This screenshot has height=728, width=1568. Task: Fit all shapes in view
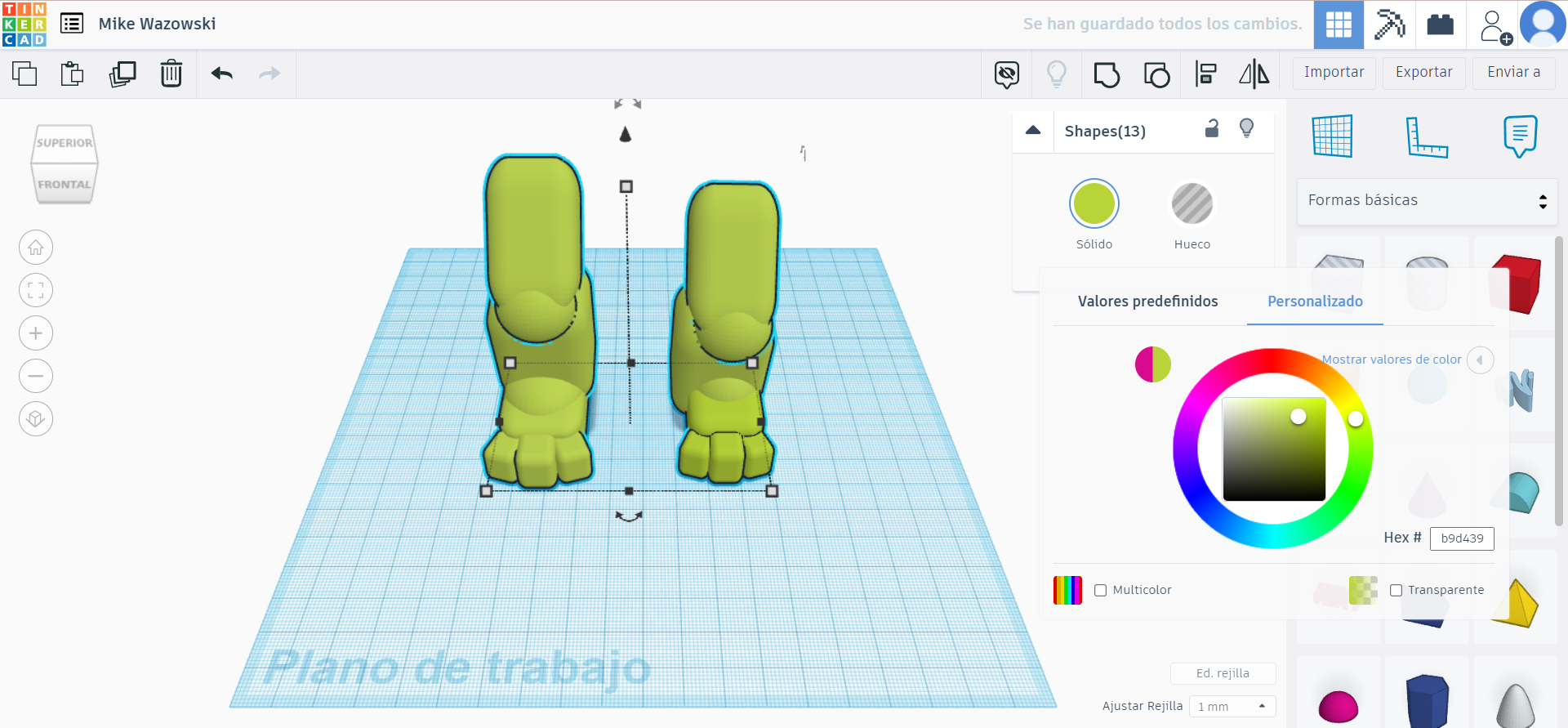(36, 290)
